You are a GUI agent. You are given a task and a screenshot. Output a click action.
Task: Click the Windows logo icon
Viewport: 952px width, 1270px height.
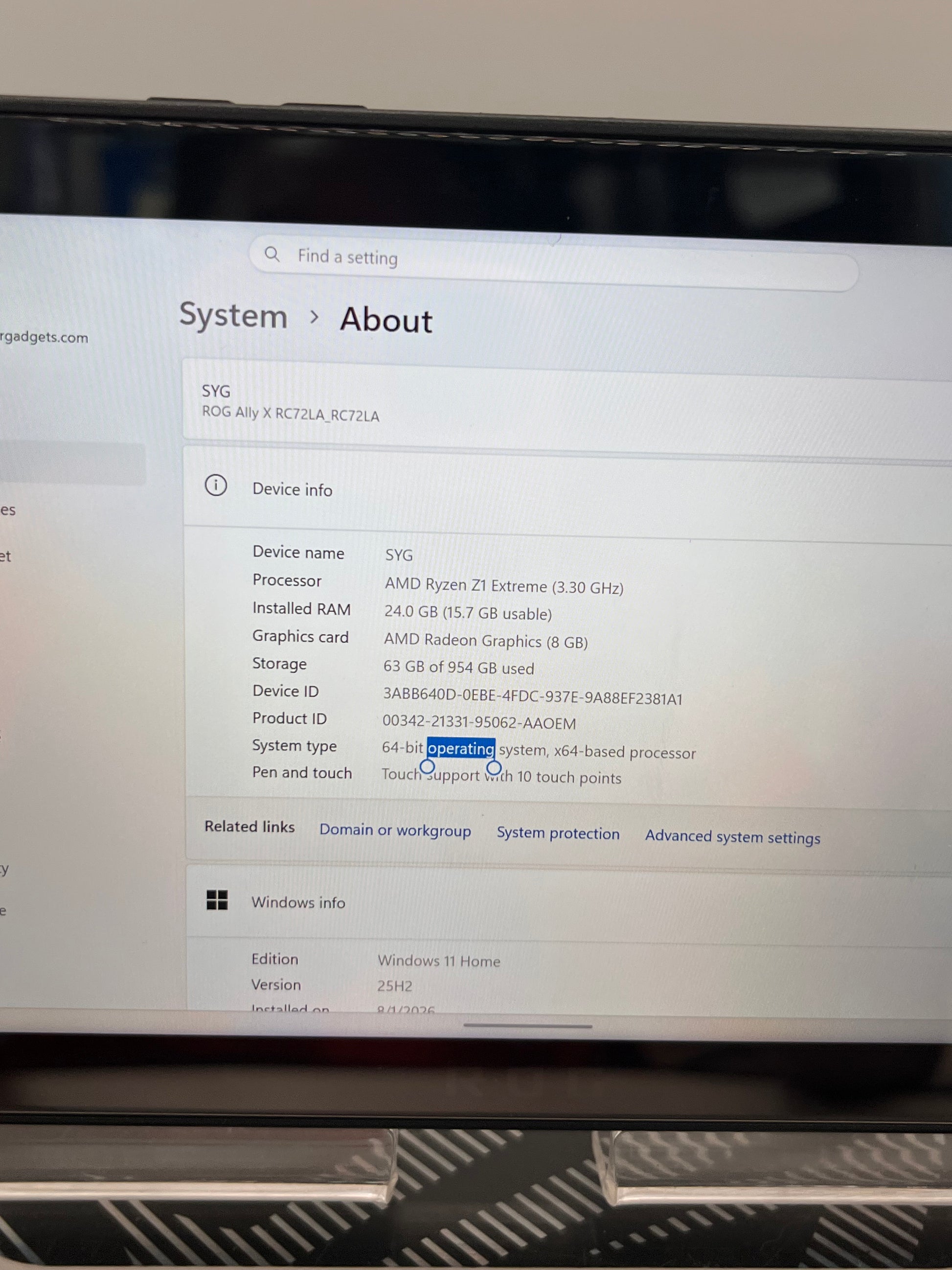pyautogui.click(x=217, y=900)
